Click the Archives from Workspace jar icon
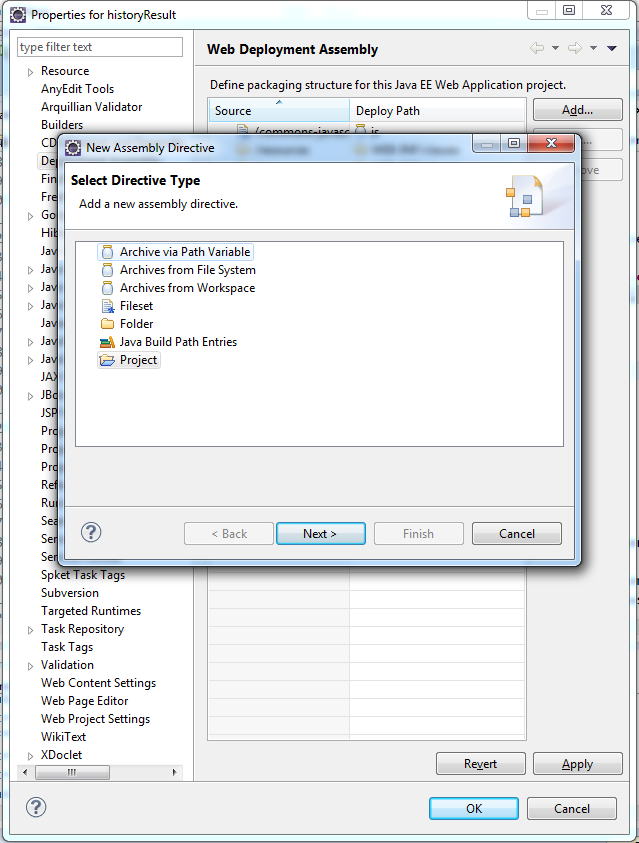 (108, 288)
